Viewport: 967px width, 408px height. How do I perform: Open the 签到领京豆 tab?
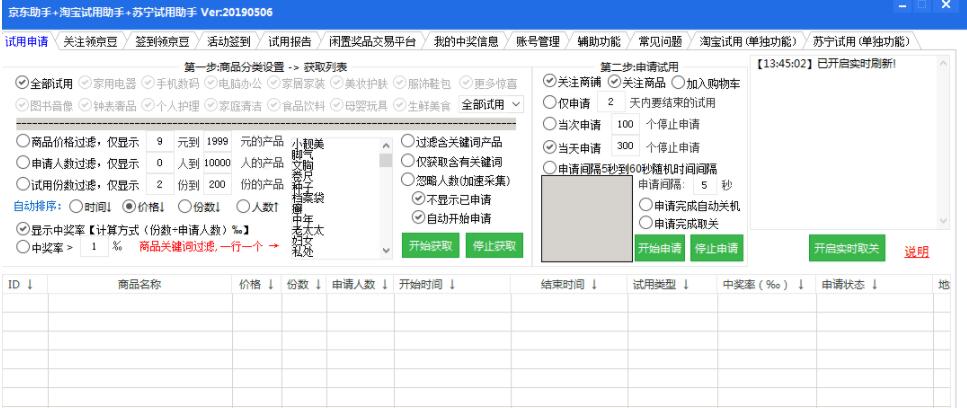[162, 42]
